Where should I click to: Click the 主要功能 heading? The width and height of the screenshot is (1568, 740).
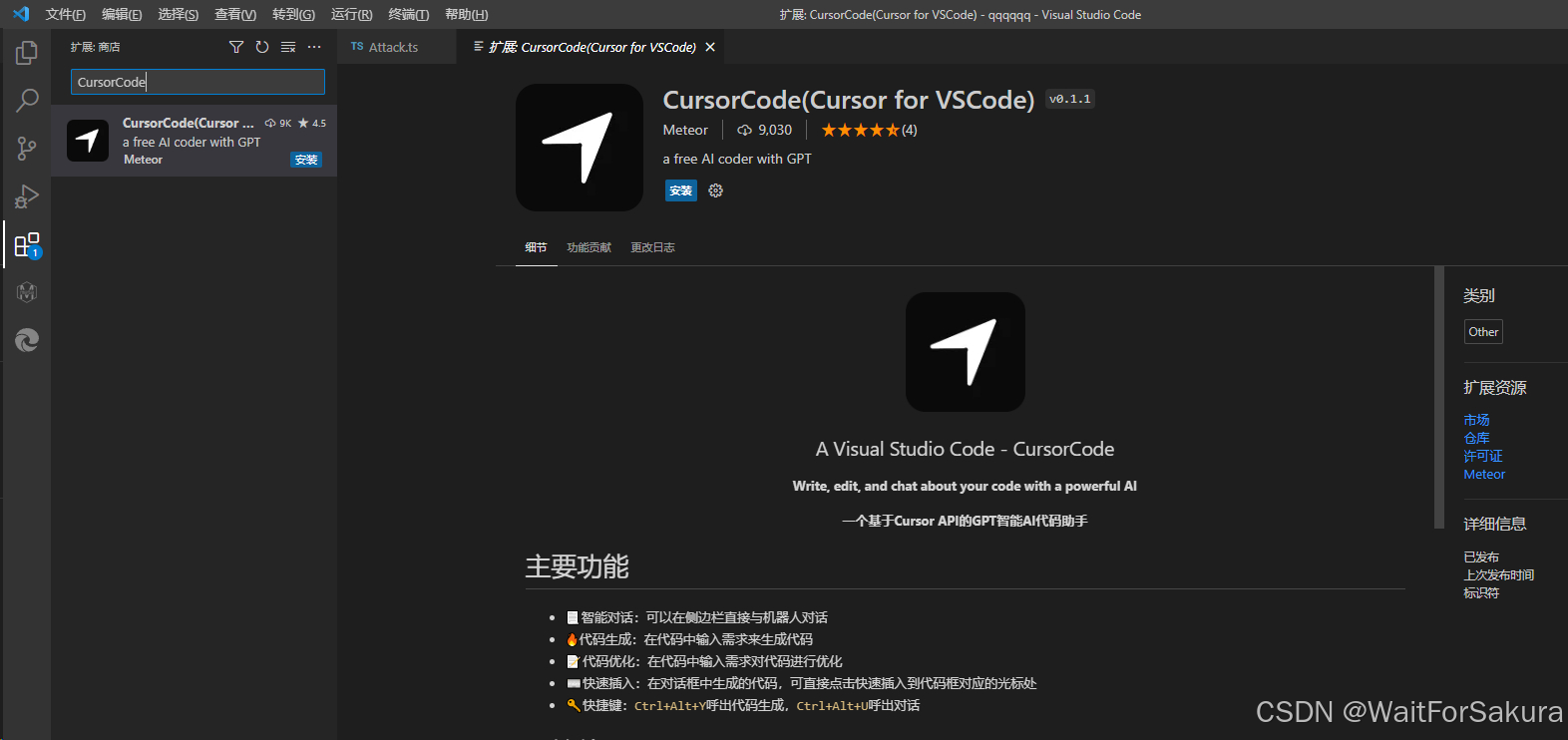pos(578,566)
